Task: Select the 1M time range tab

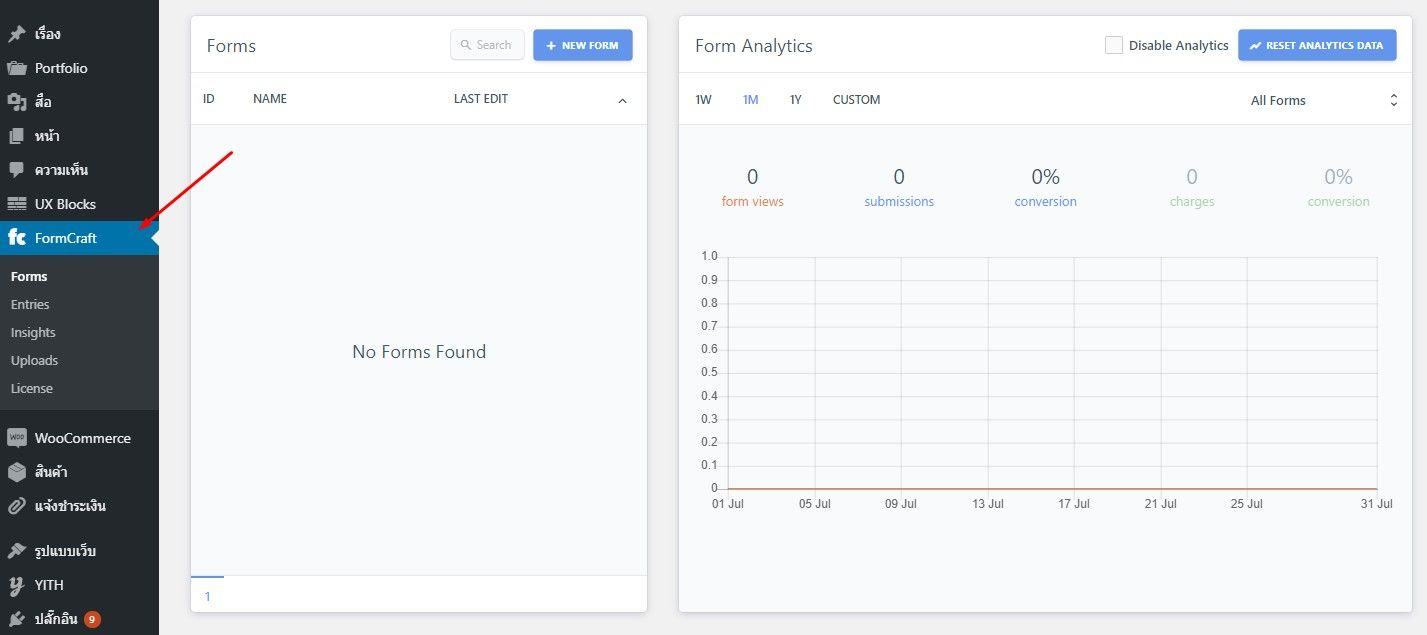Action: [x=750, y=100]
